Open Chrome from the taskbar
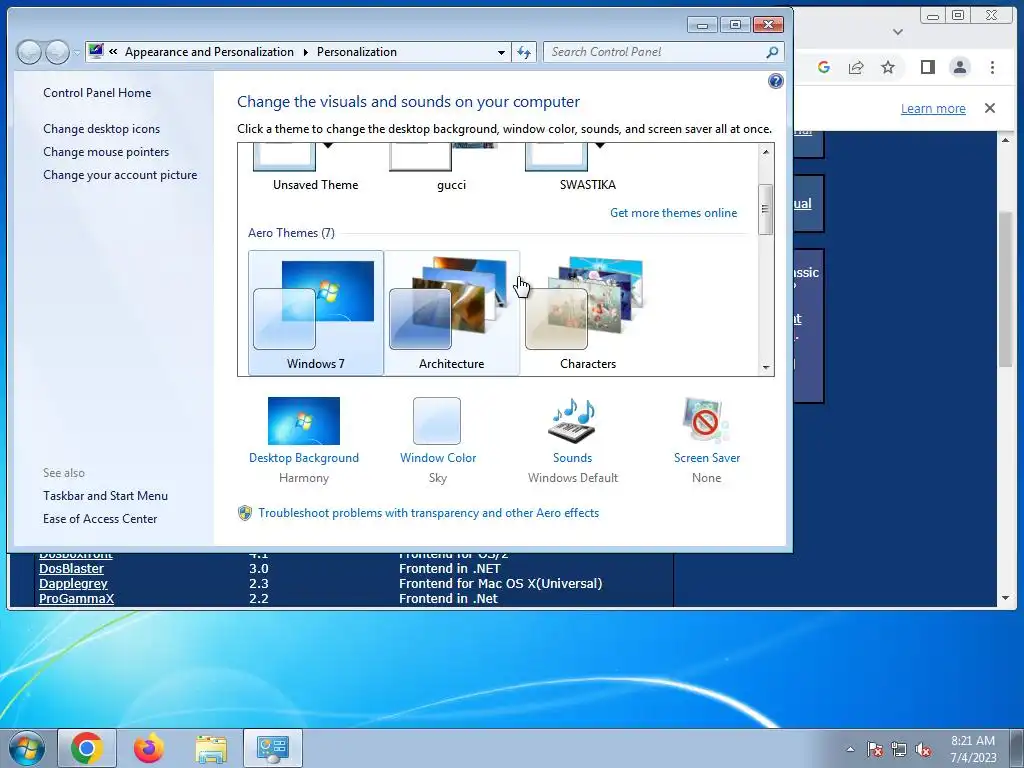 point(87,748)
